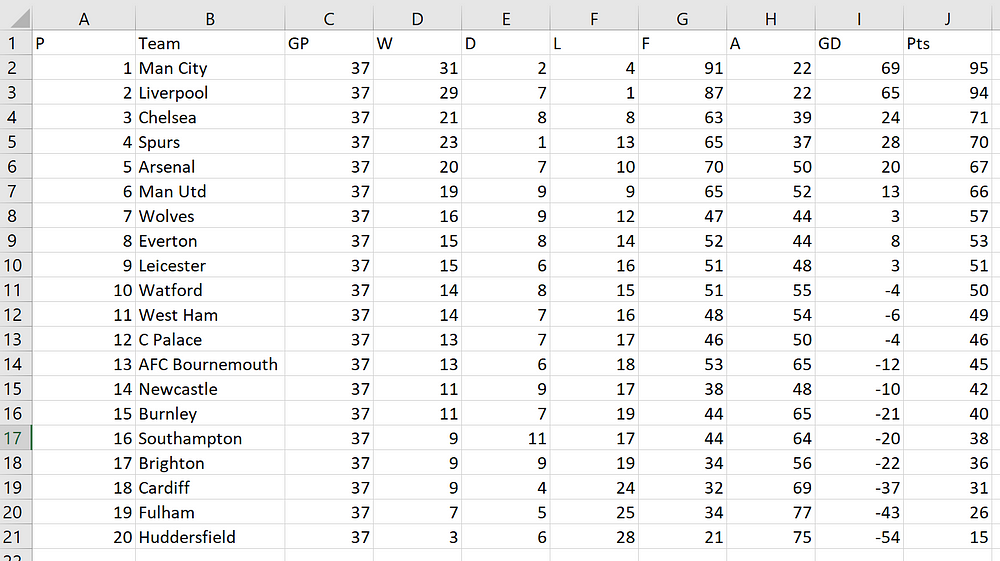
Task: Click the Select All corner triangle
Action: pos(19,18)
